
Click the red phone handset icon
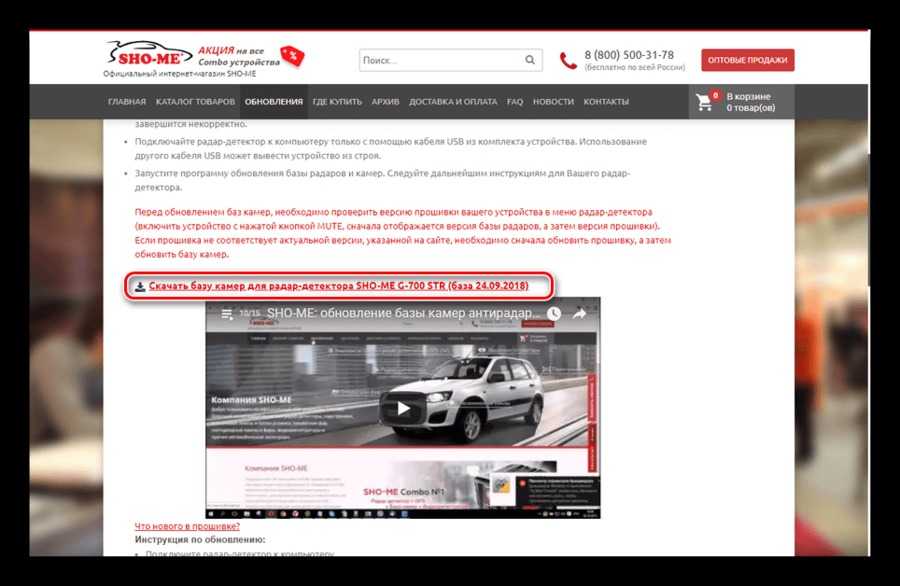pos(568,61)
